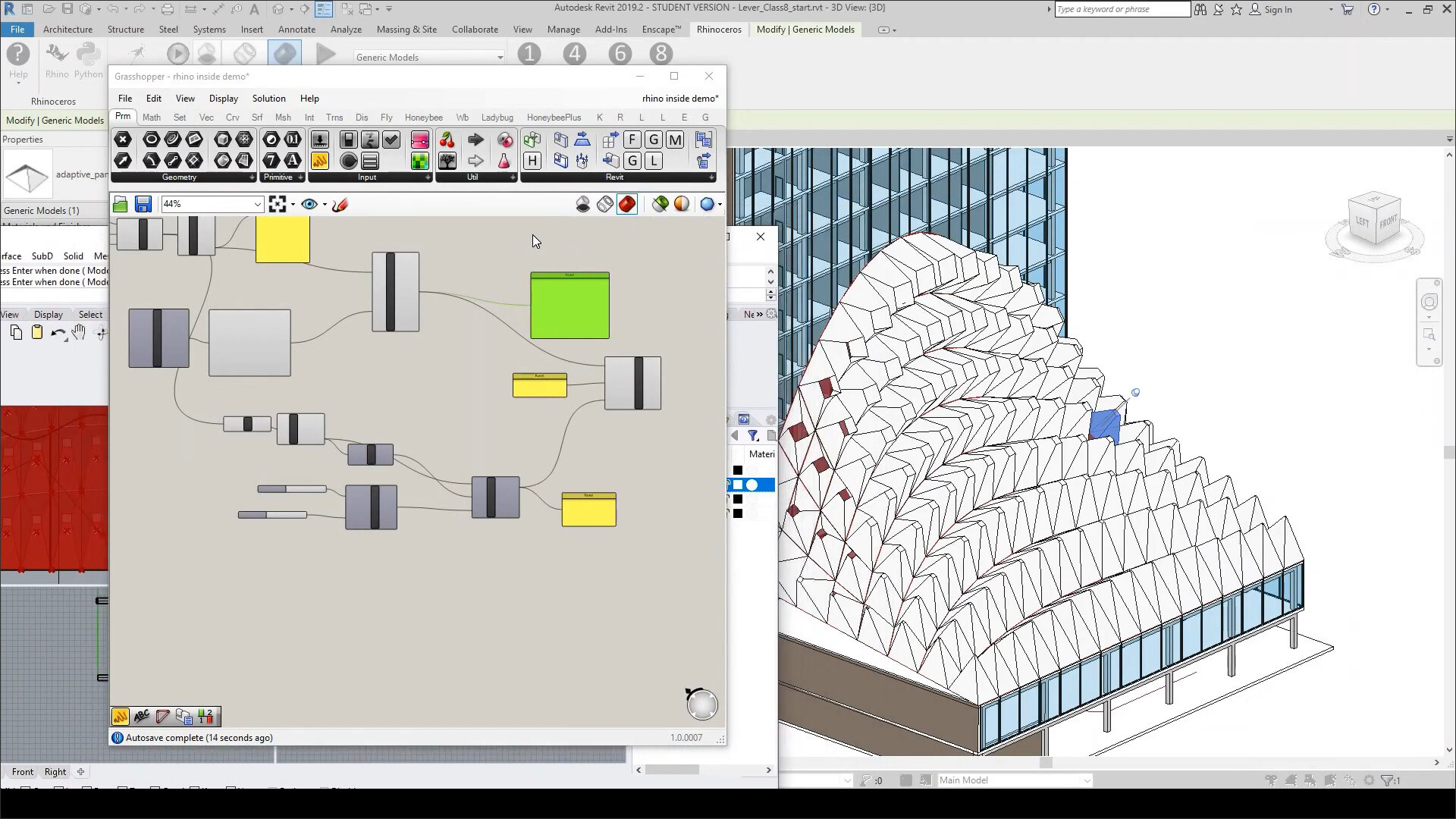Switch to the Architecture tab in Revit
The width and height of the screenshot is (1456, 819).
pyautogui.click(x=67, y=28)
